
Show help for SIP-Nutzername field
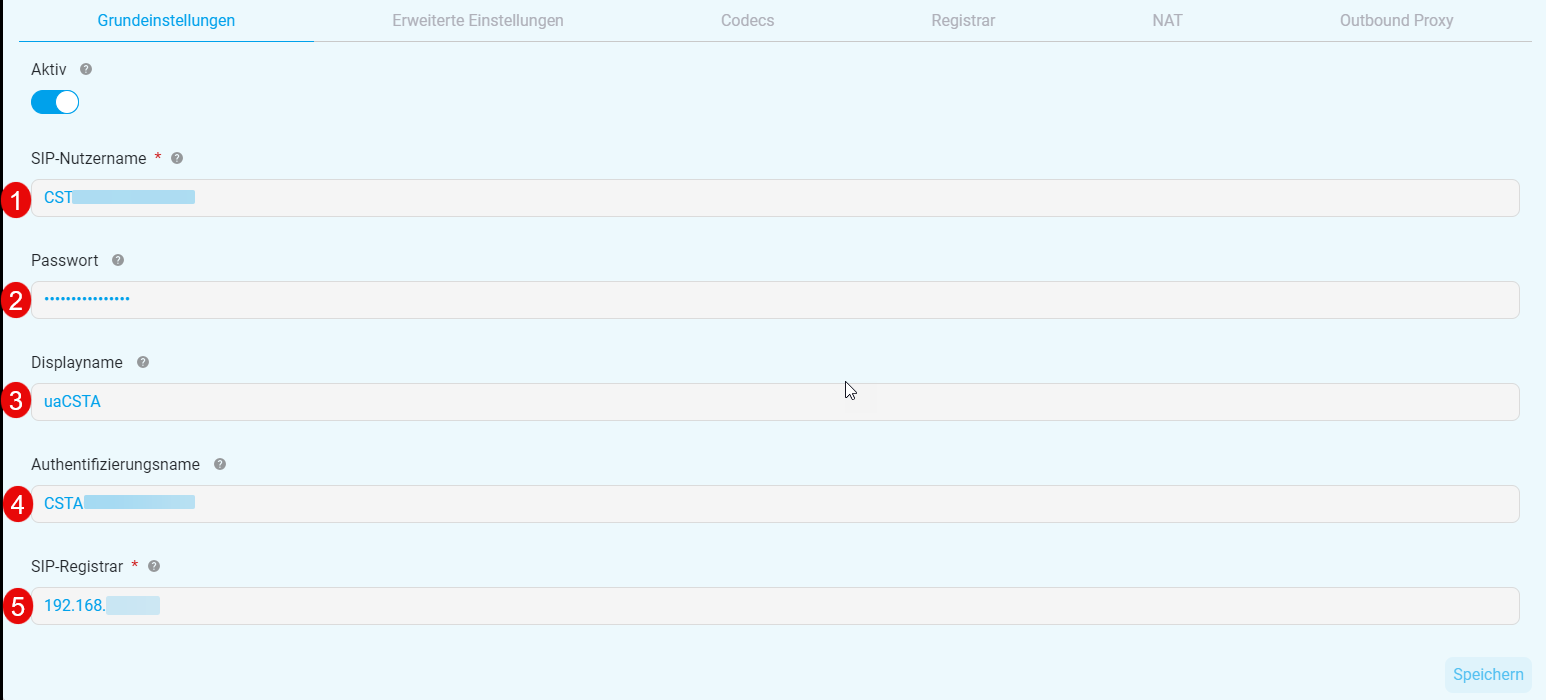coord(177,158)
